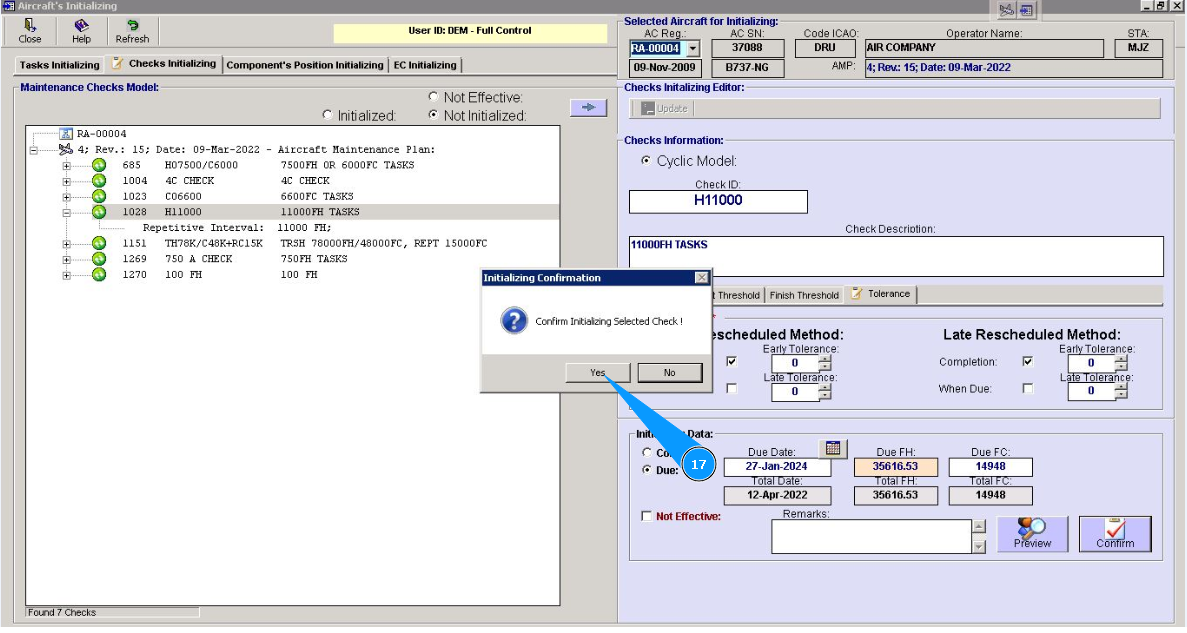The height and width of the screenshot is (633, 1187).
Task: Expand the H07500/C6000 tree node
Action: [66, 165]
